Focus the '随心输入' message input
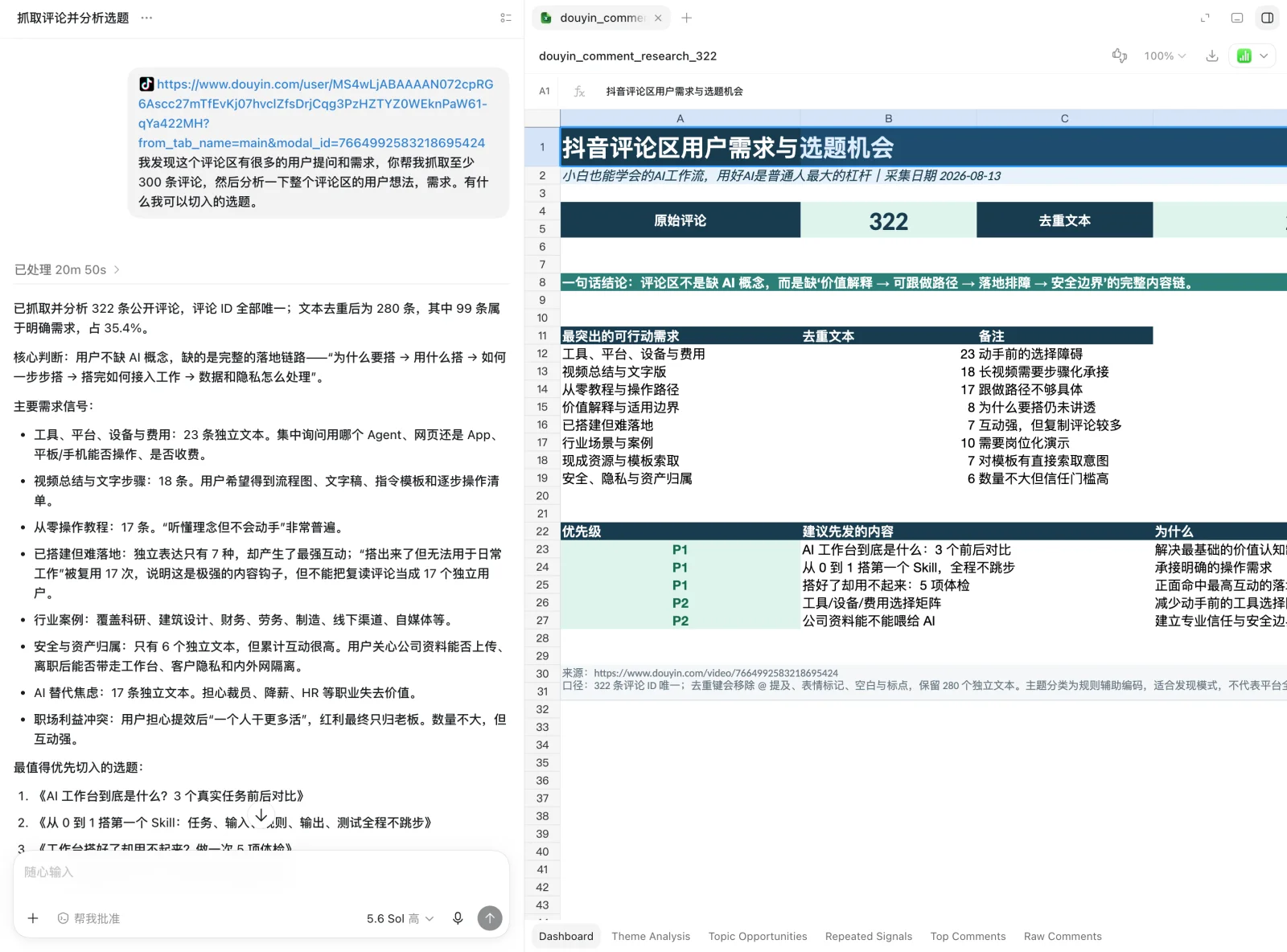 (x=261, y=872)
